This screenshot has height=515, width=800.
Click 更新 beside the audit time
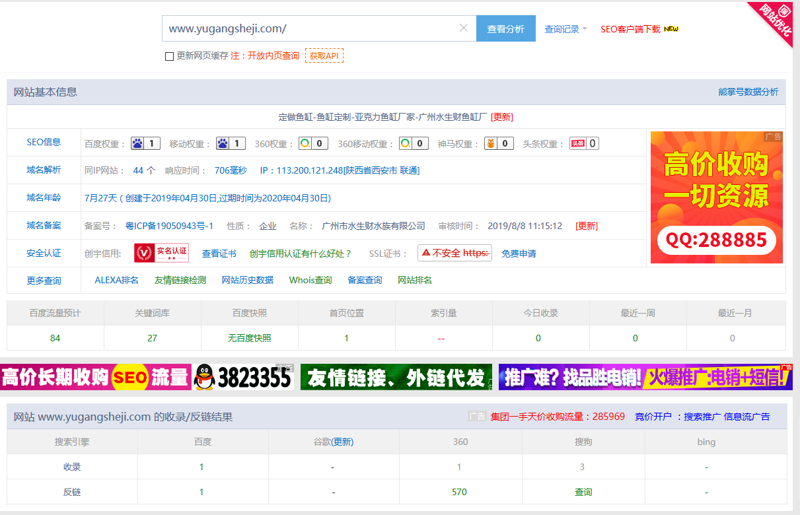pos(587,226)
